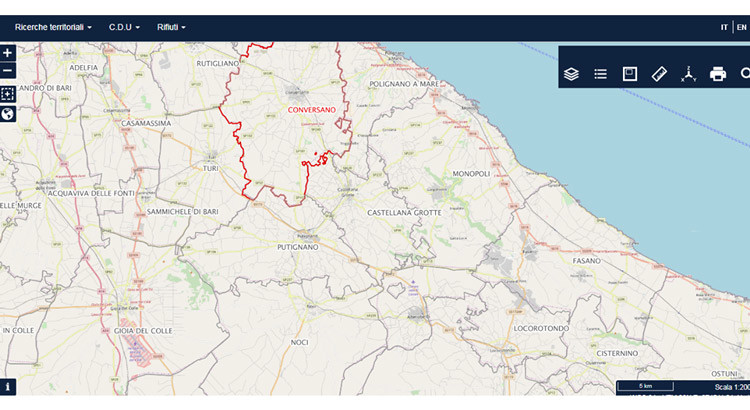The height and width of the screenshot is (410, 750).
Task: Switch language to EN
Action: coord(741,27)
